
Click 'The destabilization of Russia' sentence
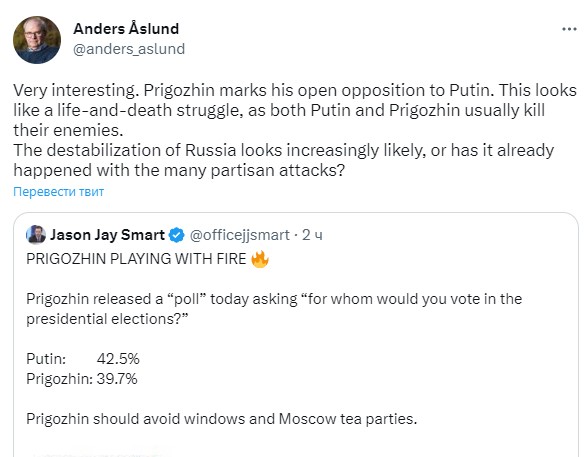[284, 160]
